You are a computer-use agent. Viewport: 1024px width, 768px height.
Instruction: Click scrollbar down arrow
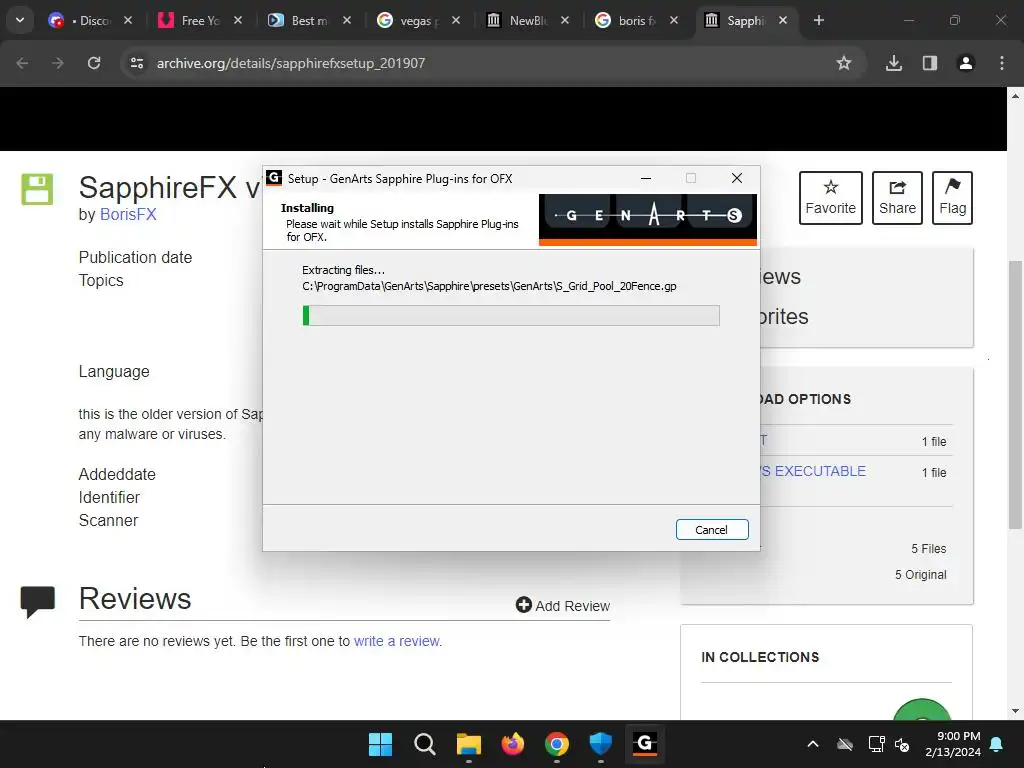1015,711
